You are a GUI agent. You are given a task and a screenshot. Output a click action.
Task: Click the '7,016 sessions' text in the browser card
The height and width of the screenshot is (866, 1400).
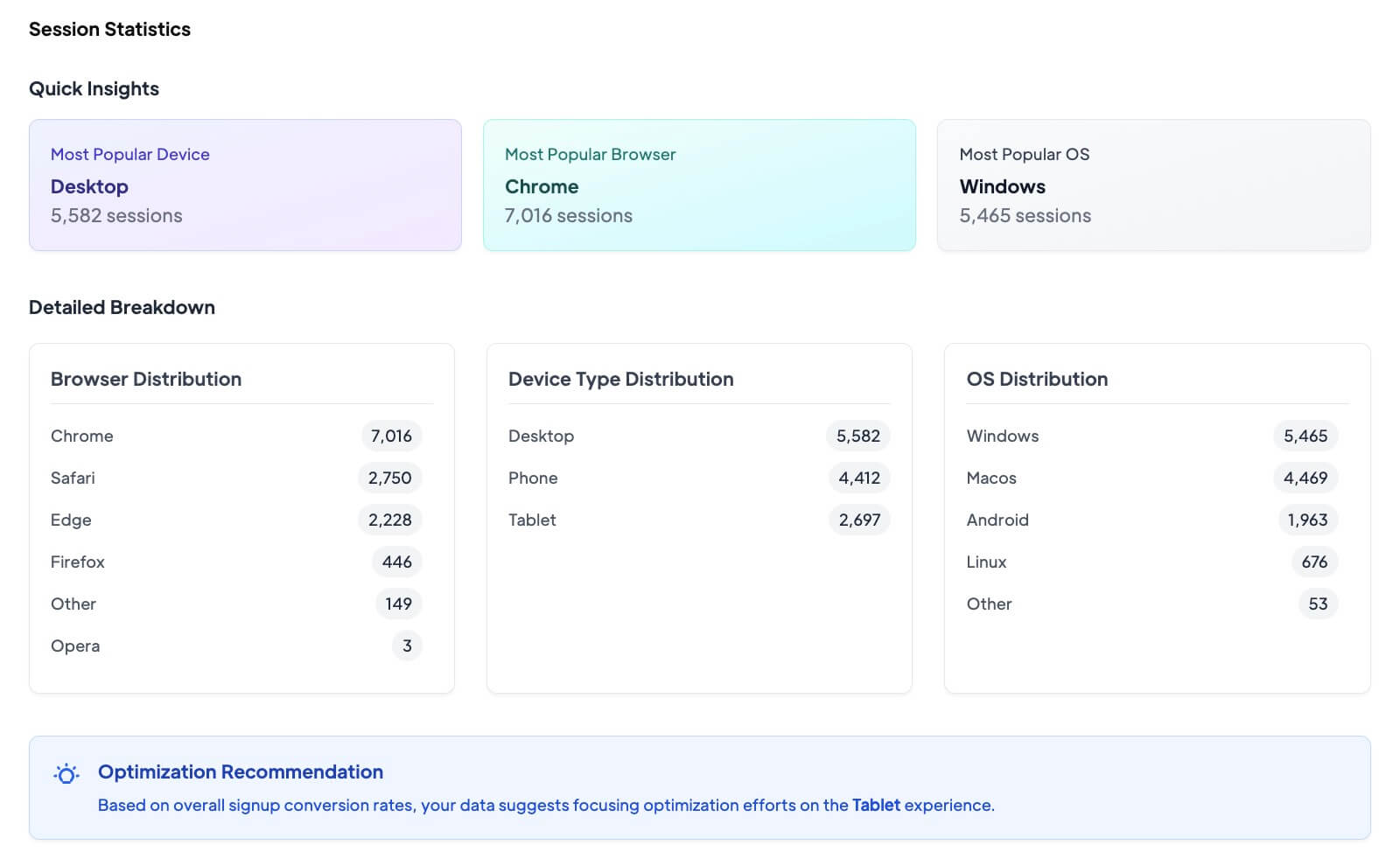click(x=569, y=215)
